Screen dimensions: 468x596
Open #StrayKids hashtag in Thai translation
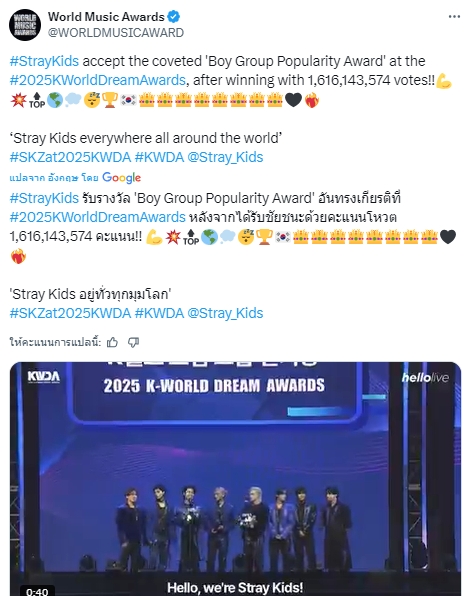point(44,198)
